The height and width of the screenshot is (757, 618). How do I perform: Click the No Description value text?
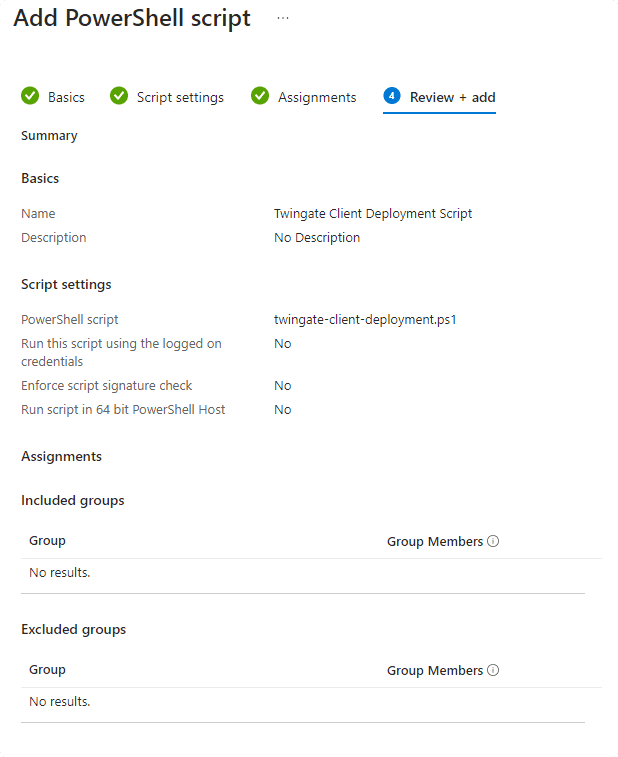click(x=316, y=238)
